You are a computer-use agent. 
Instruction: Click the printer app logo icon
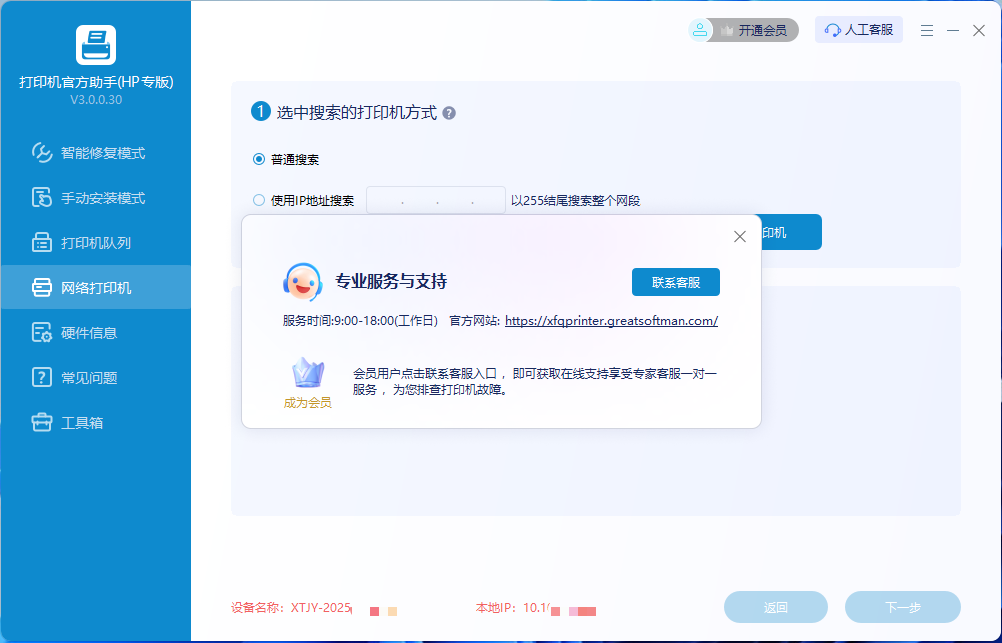tap(96, 45)
